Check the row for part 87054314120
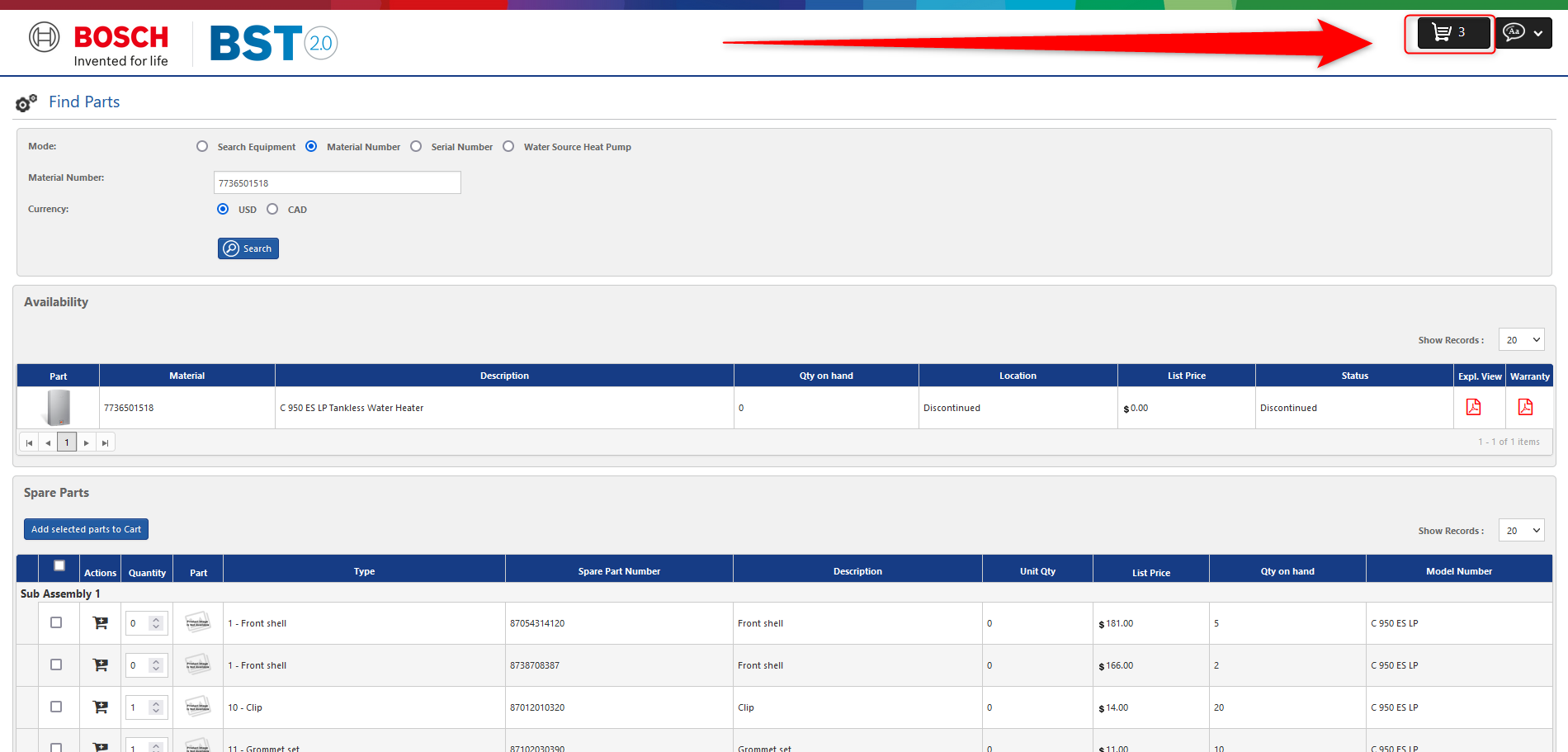The width and height of the screenshot is (1568, 752). (x=56, y=622)
